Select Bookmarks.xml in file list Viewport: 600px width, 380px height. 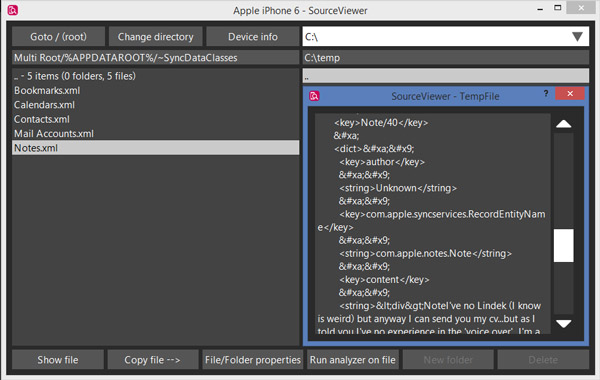pyautogui.click(x=155, y=90)
